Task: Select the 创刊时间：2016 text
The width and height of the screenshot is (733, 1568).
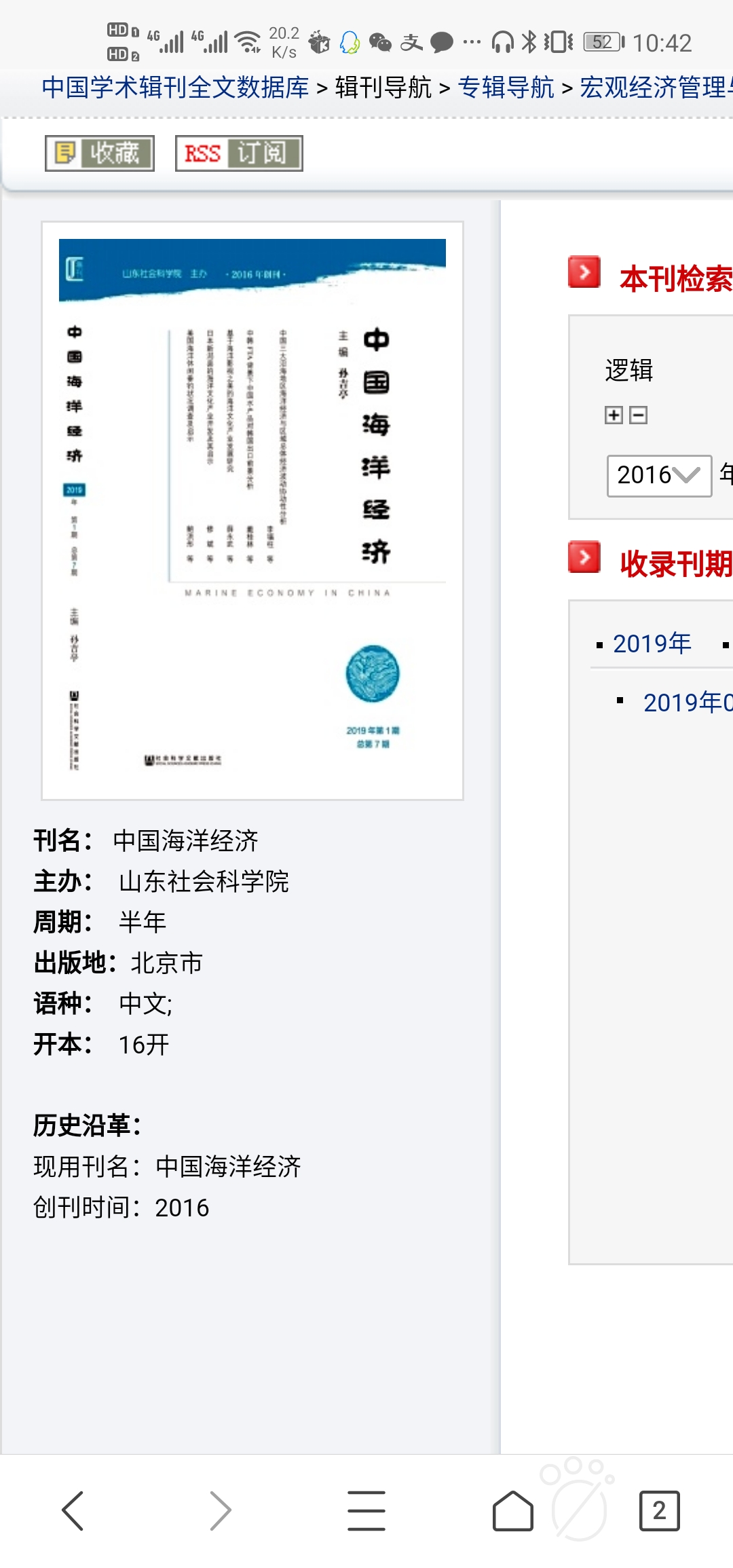Action: pyautogui.click(x=121, y=1207)
